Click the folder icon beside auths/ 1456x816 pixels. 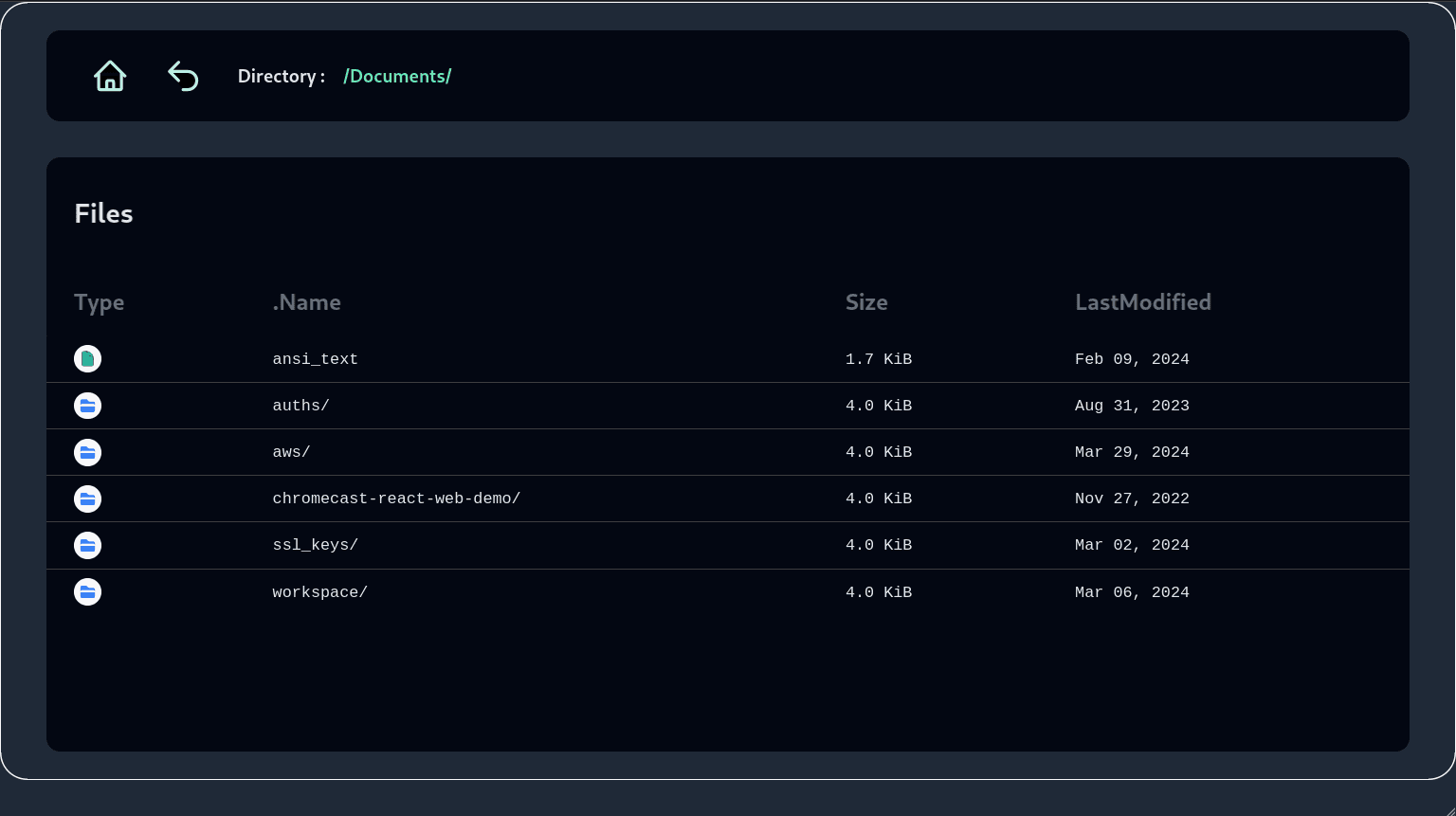[88, 406]
